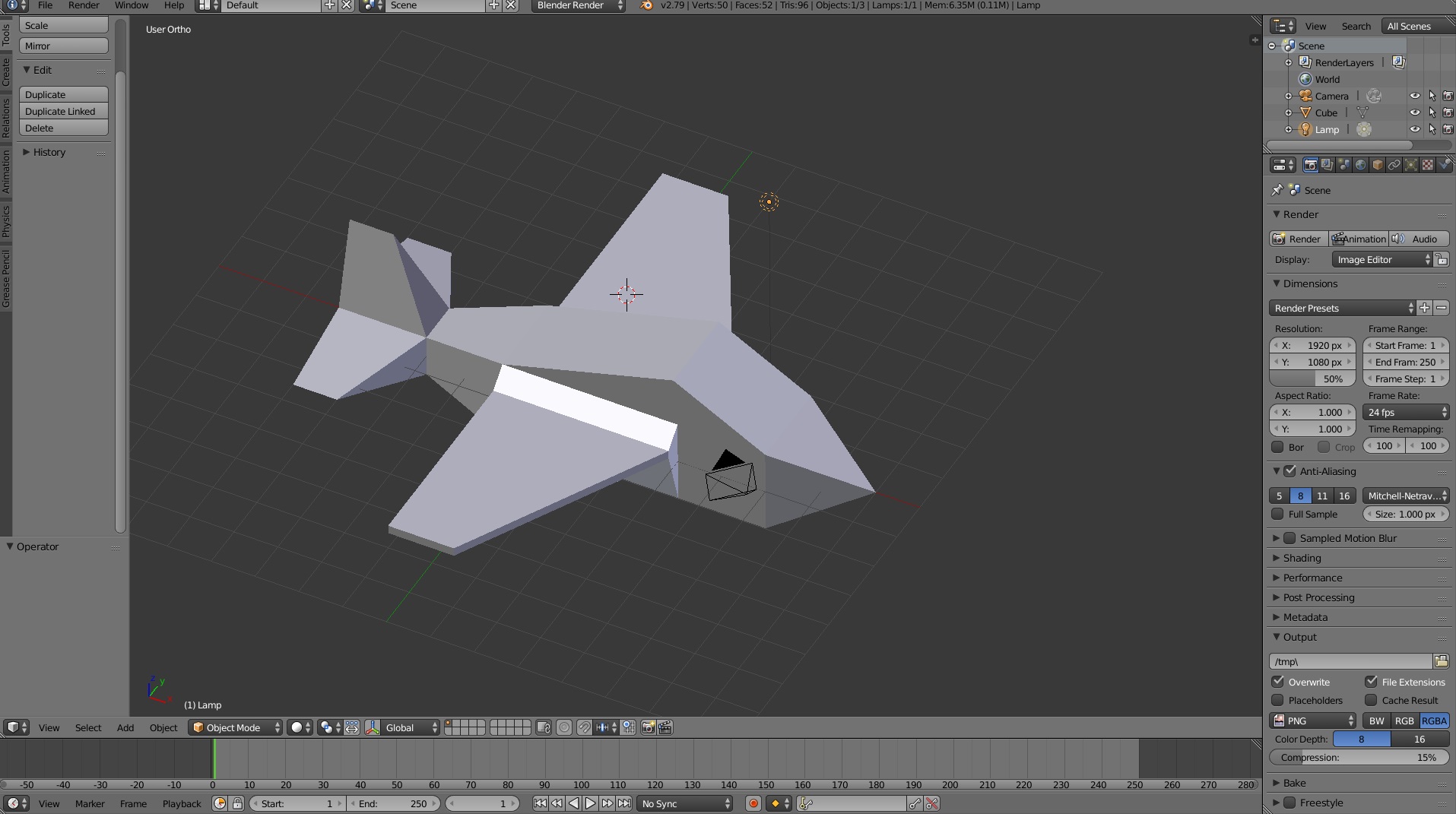Open the Scene properties tab icon

coord(1343,165)
